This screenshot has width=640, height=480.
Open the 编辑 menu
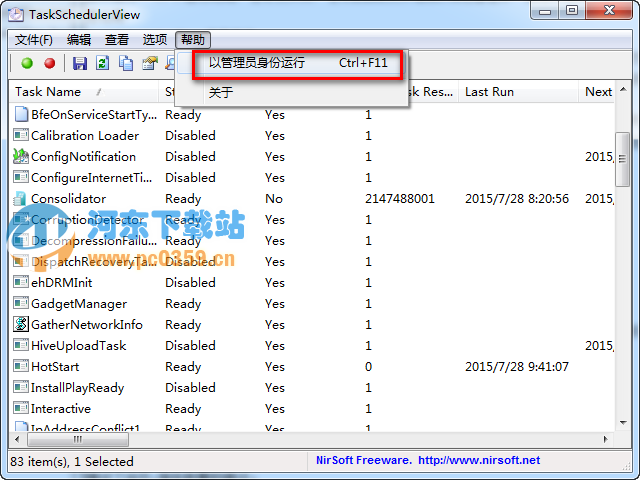79,40
